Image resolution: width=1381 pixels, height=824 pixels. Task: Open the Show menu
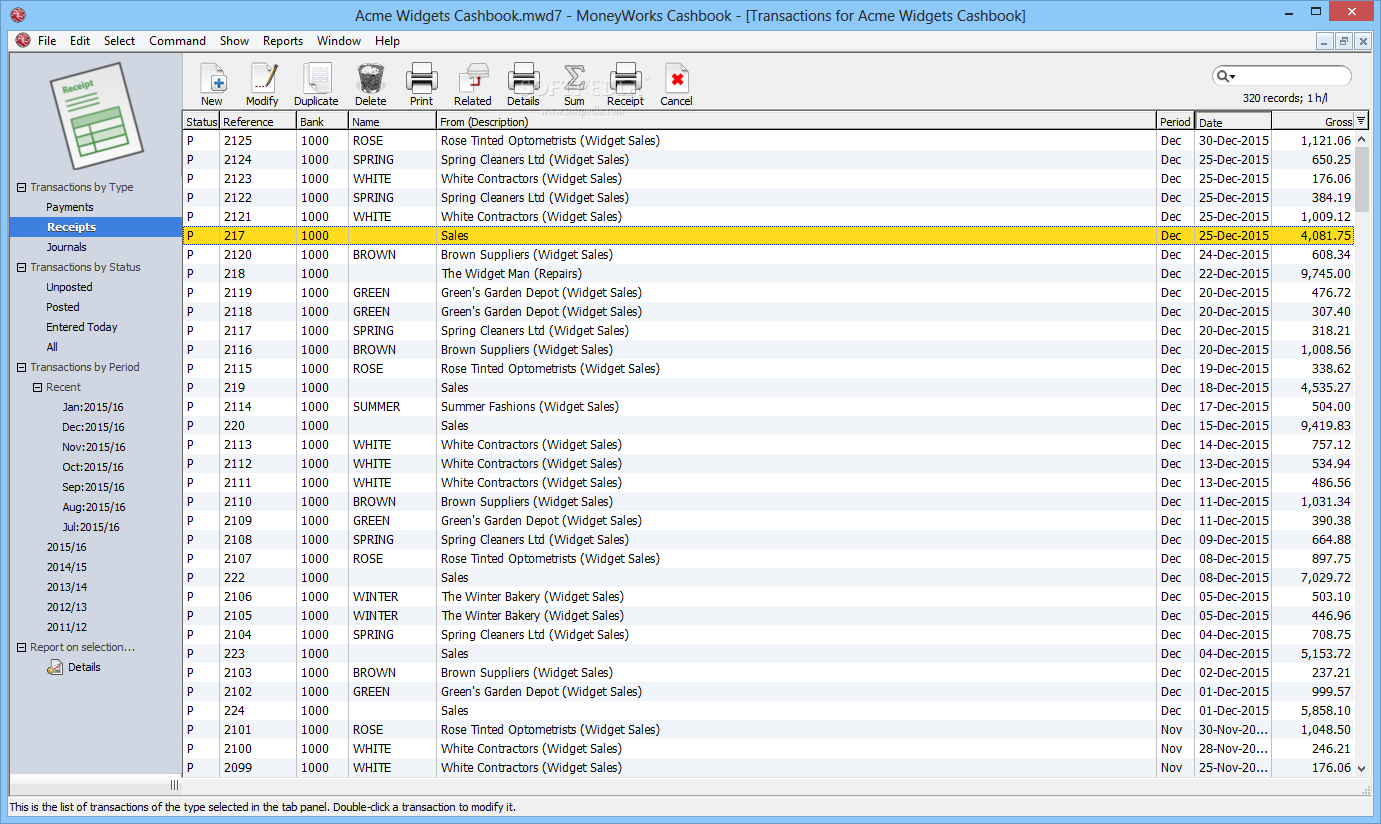(234, 41)
